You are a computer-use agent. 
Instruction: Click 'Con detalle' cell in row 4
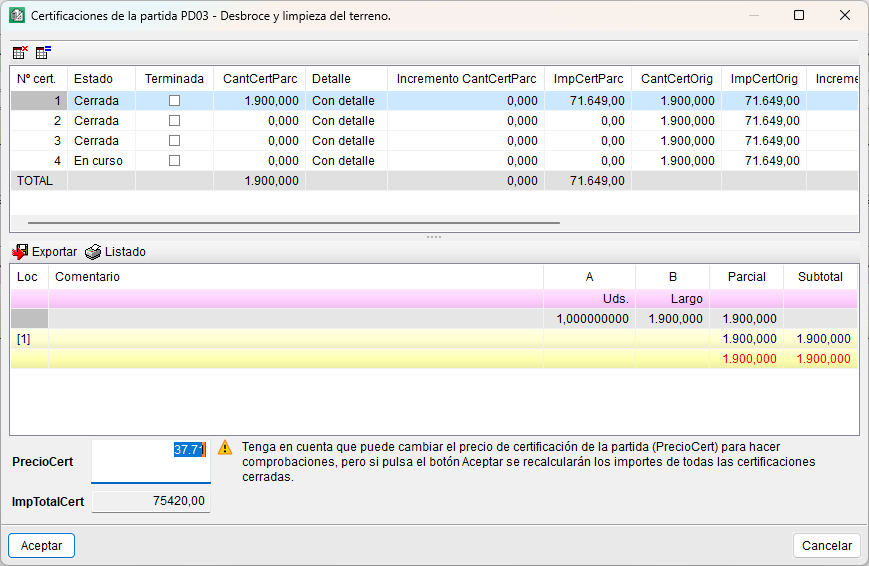tap(346, 161)
